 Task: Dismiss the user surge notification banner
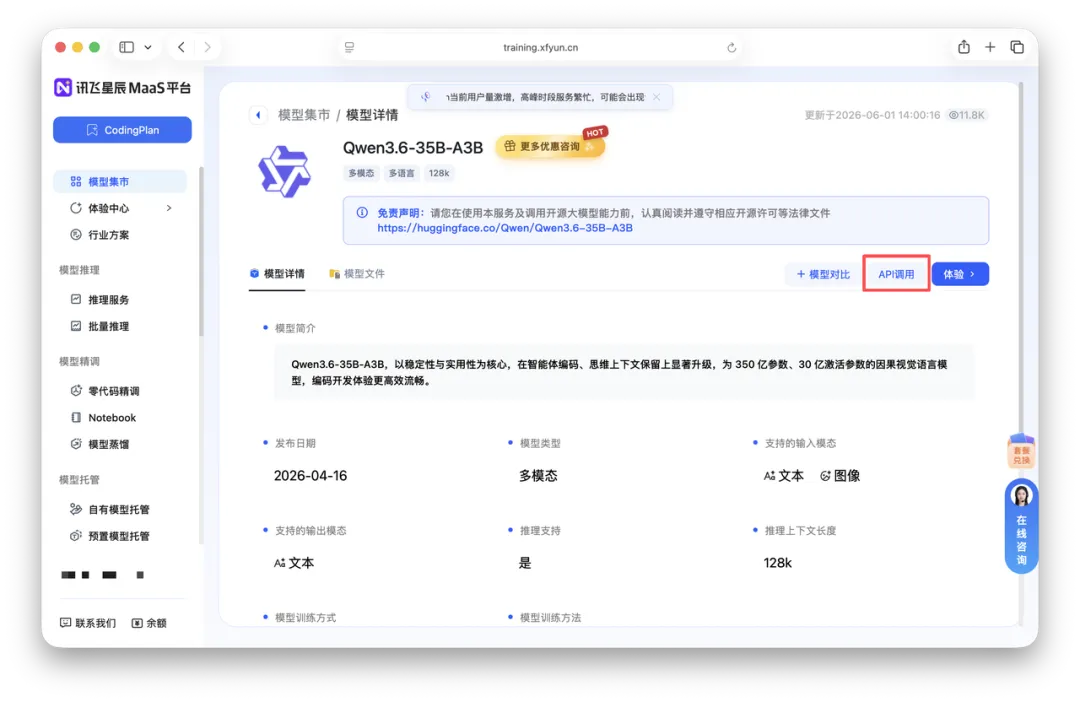(656, 97)
